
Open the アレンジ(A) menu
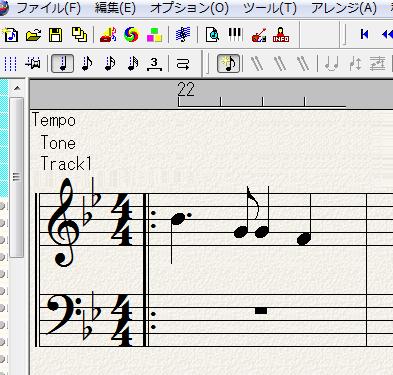344,8
